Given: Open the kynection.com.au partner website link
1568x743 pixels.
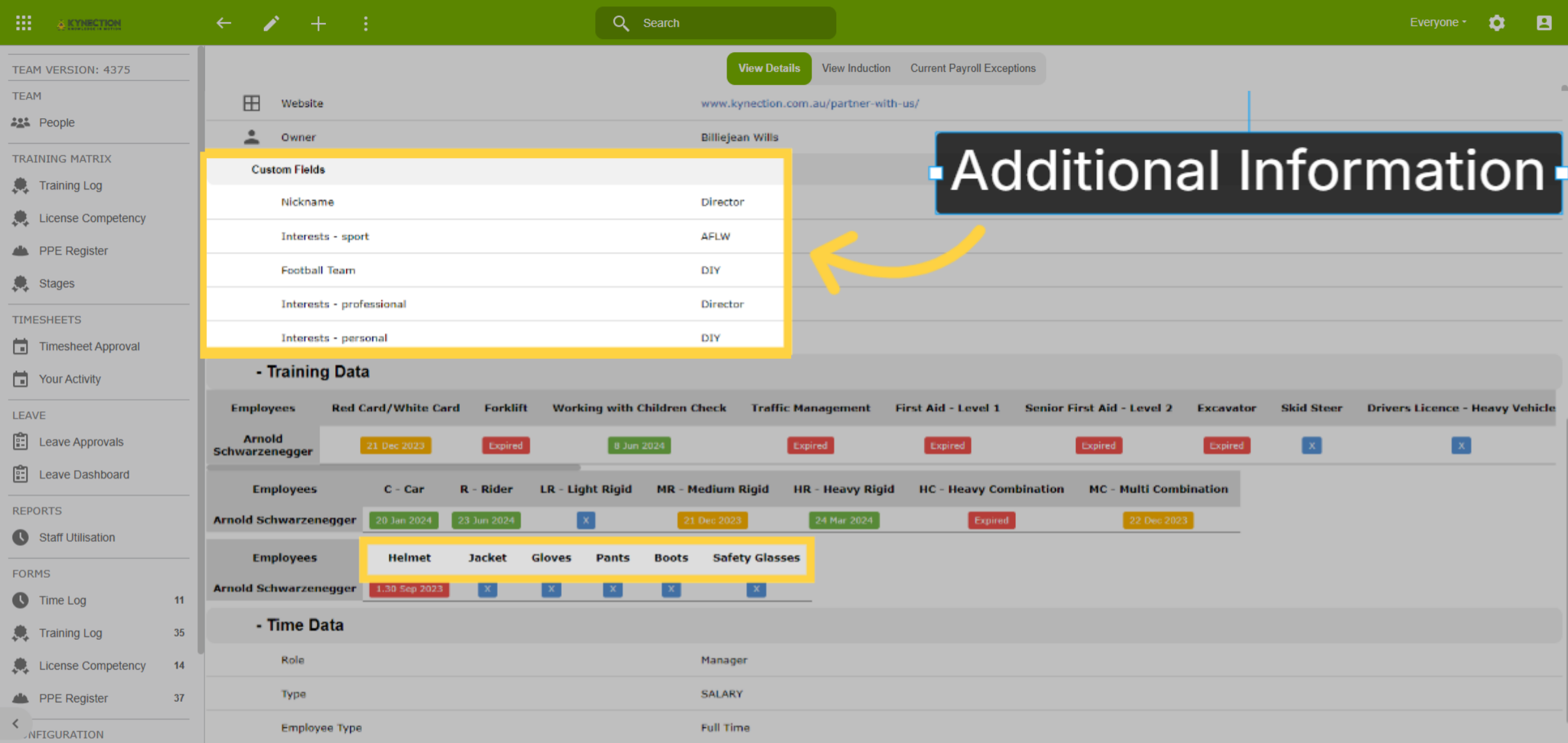Looking at the screenshot, I should pyautogui.click(x=809, y=103).
